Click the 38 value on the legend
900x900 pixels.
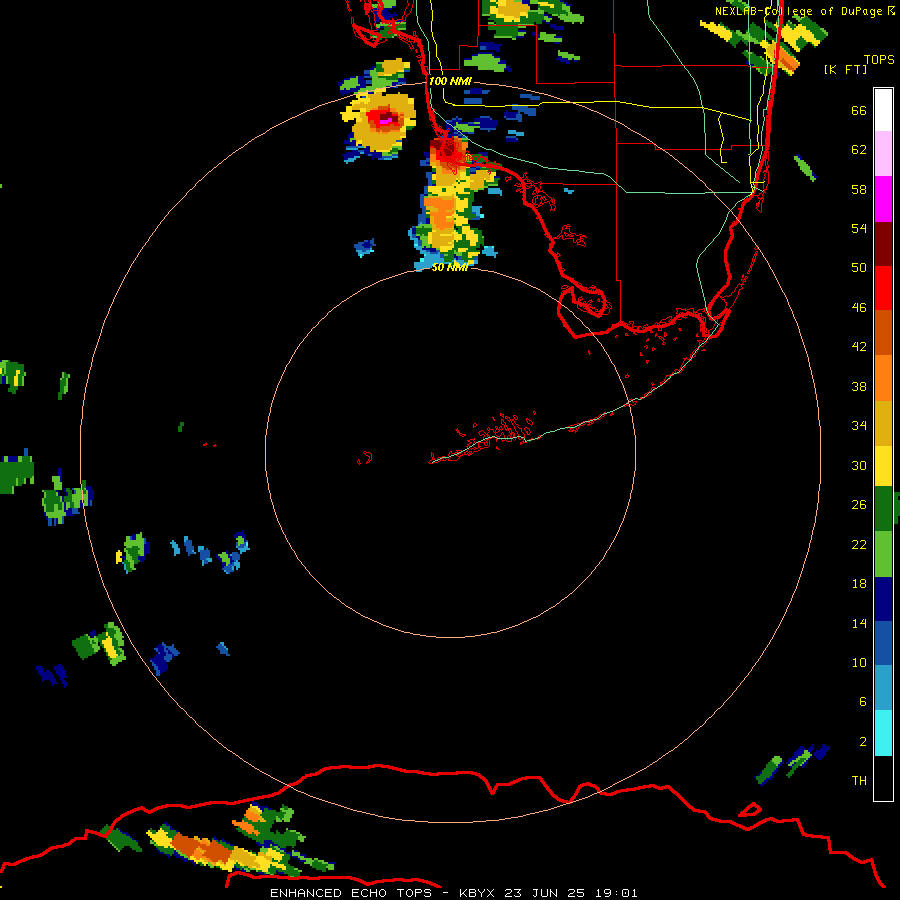tap(859, 387)
